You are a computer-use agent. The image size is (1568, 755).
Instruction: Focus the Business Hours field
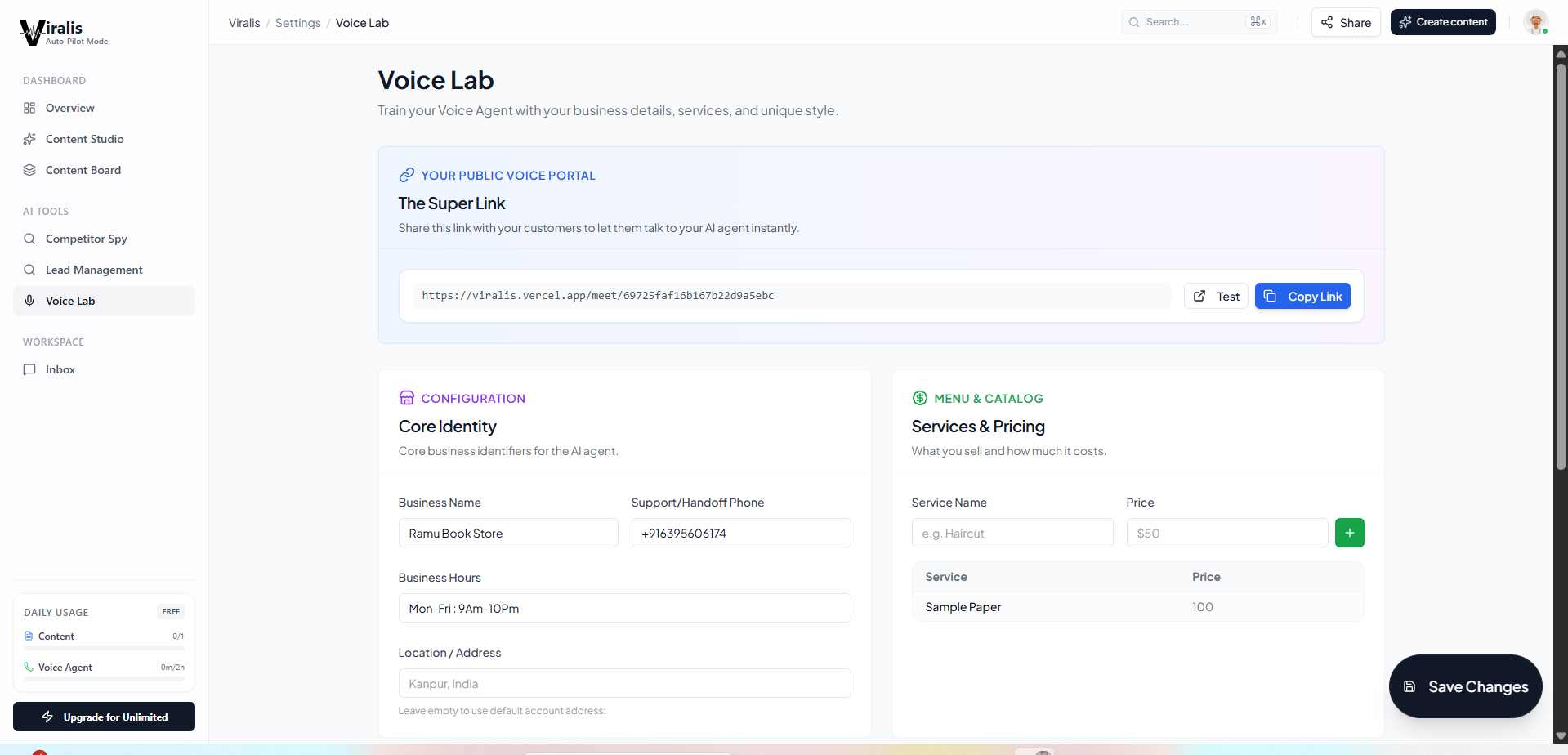(x=624, y=608)
